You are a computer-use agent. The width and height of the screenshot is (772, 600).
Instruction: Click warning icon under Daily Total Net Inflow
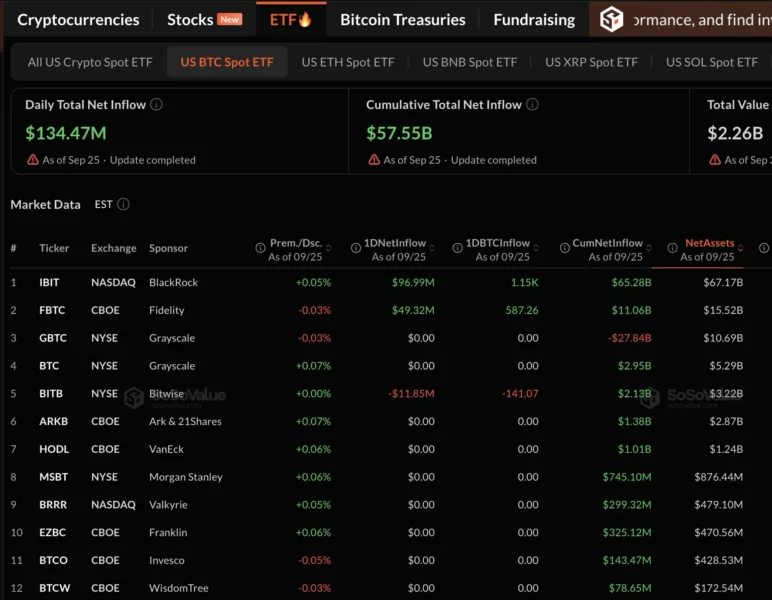point(32,159)
